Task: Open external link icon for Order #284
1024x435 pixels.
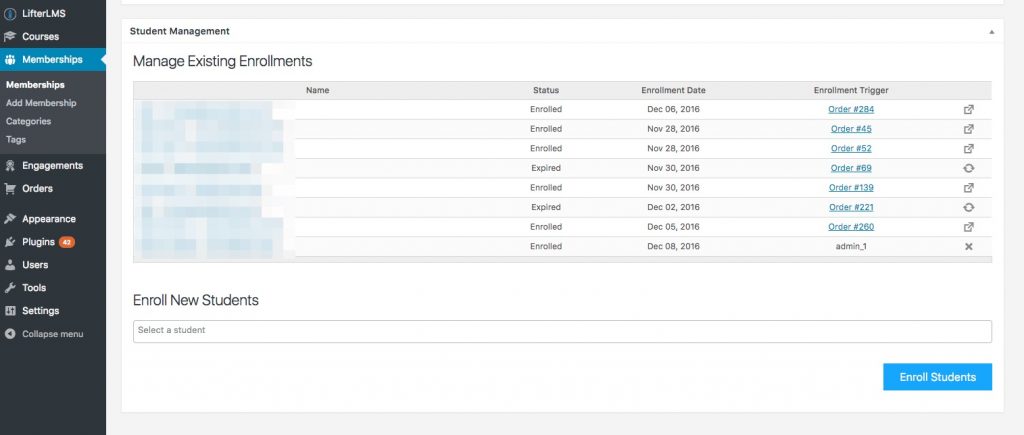Action: pyautogui.click(x=968, y=110)
